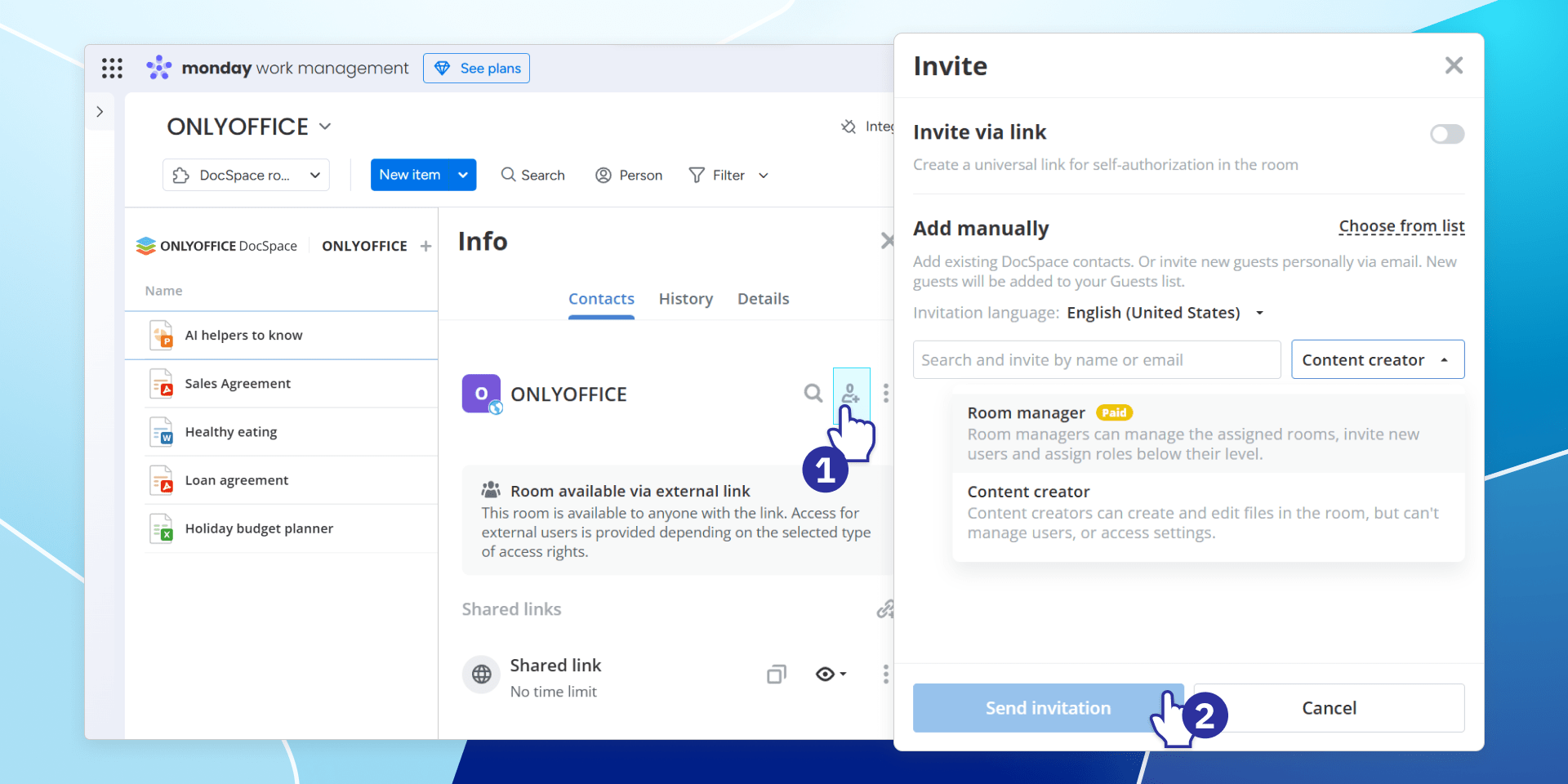Screen dimensions: 1568x784
Task: Click the Person filter button
Action: click(x=629, y=175)
